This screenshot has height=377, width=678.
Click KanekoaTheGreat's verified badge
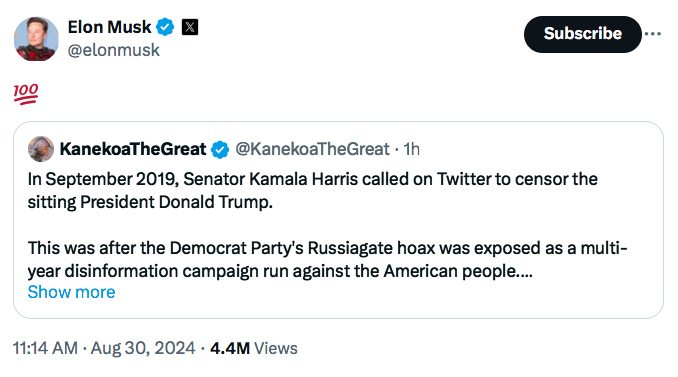pyautogui.click(x=220, y=150)
